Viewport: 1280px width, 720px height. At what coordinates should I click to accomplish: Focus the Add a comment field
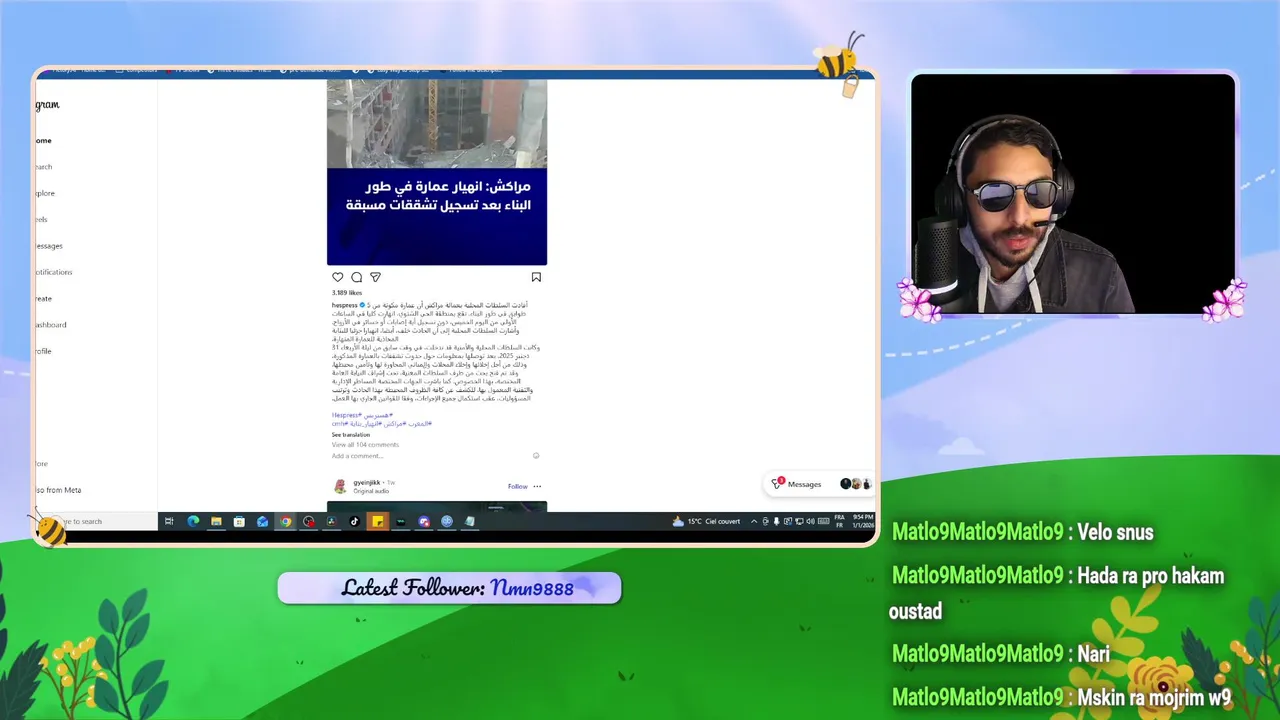tap(430, 456)
